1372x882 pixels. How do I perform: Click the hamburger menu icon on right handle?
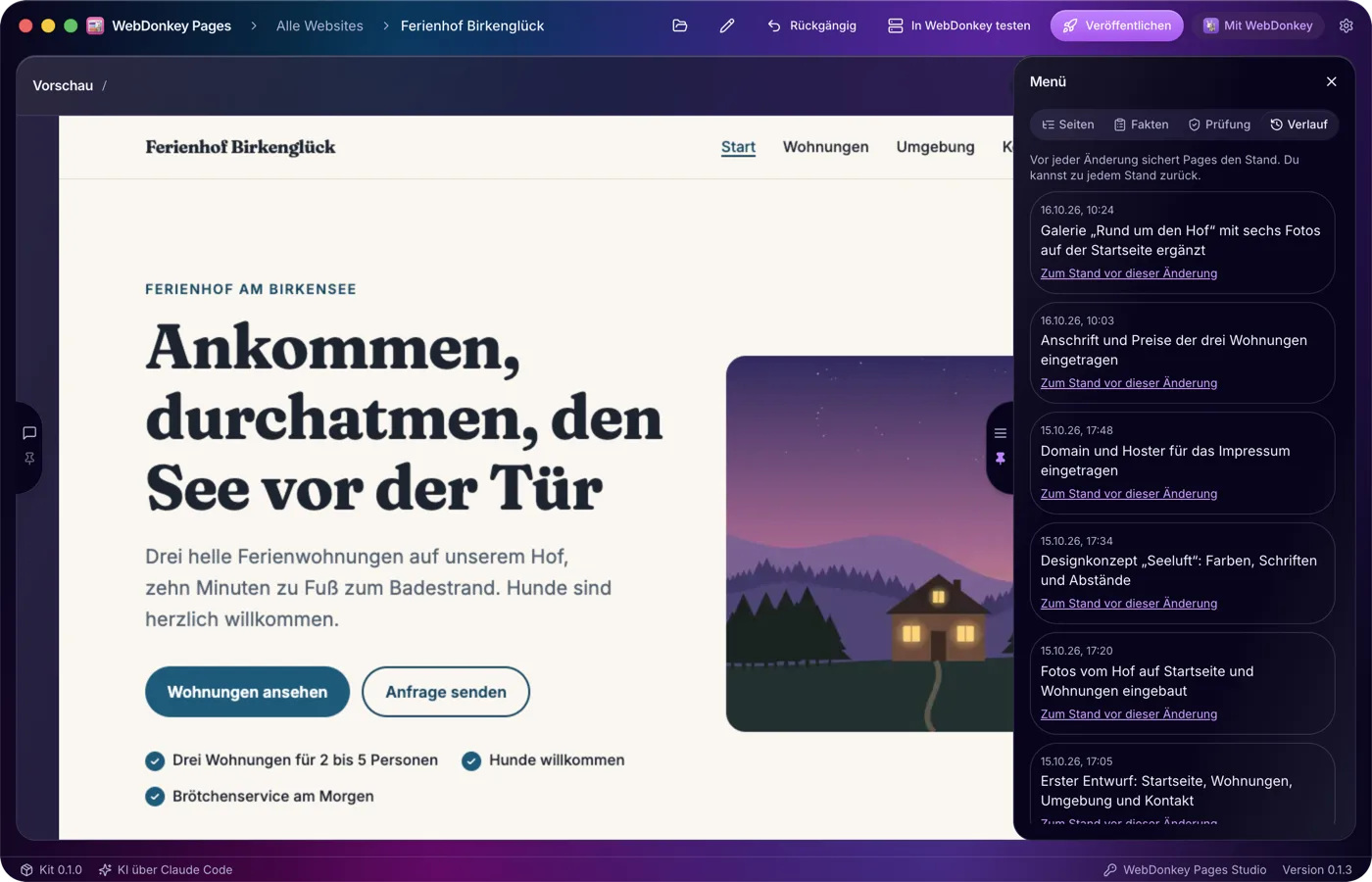pyautogui.click(x=1001, y=433)
